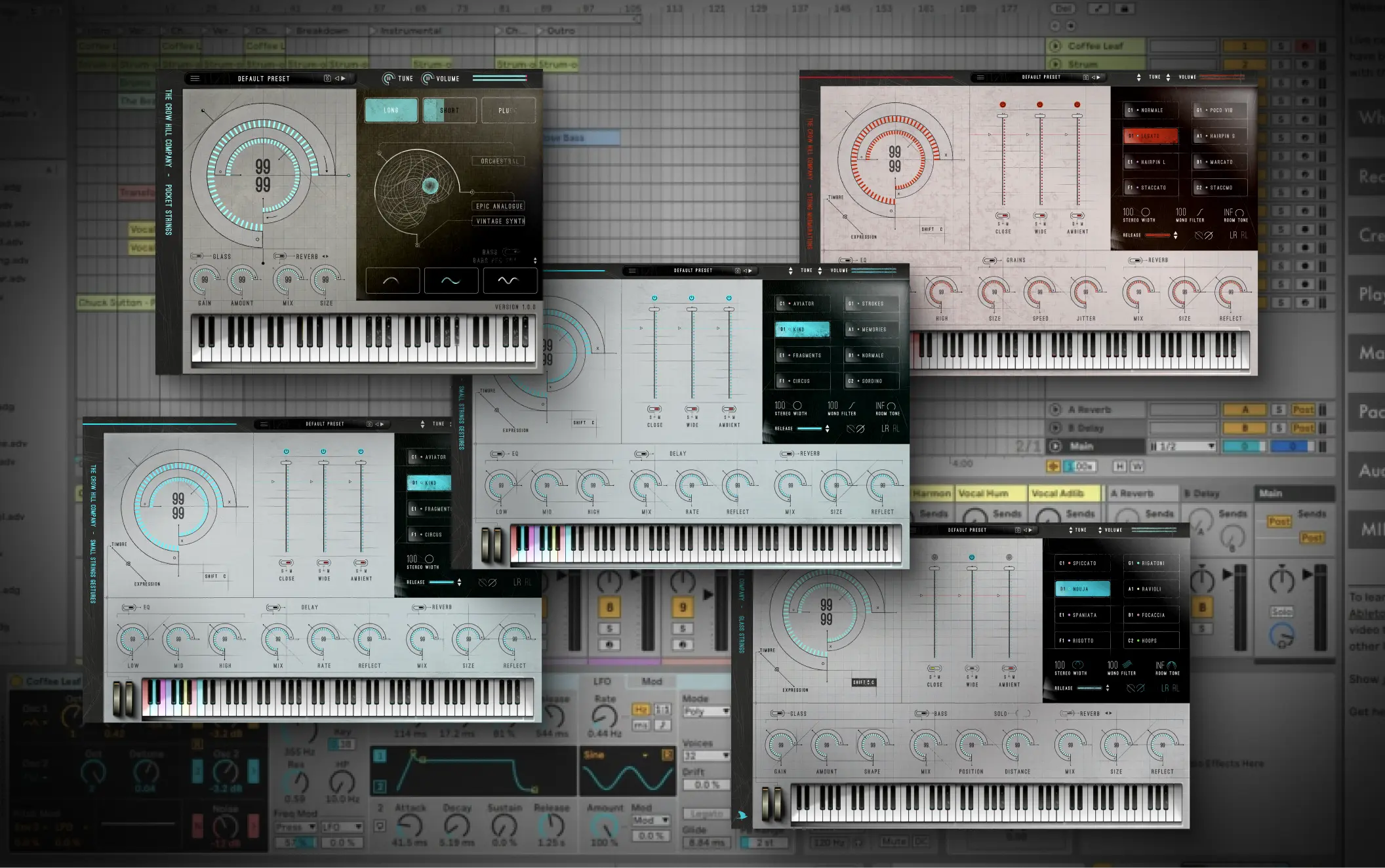The width and height of the screenshot is (1385, 868).
Task: Click save preset icon in Pocket Strings
Action: [x=327, y=79]
